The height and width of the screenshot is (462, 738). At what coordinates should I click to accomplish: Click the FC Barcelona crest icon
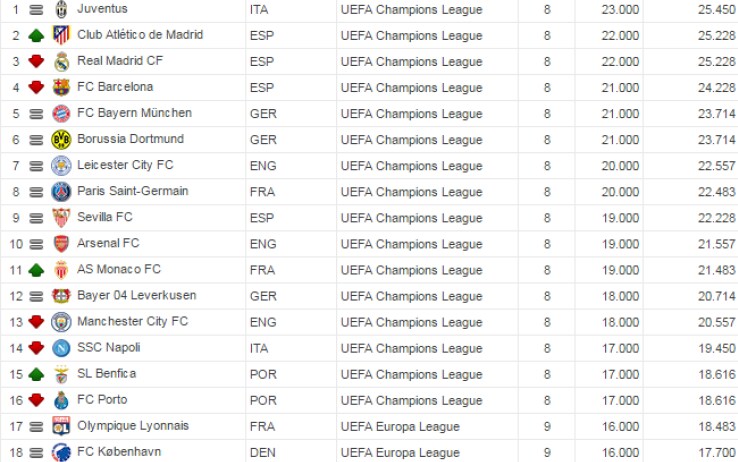click(61, 88)
